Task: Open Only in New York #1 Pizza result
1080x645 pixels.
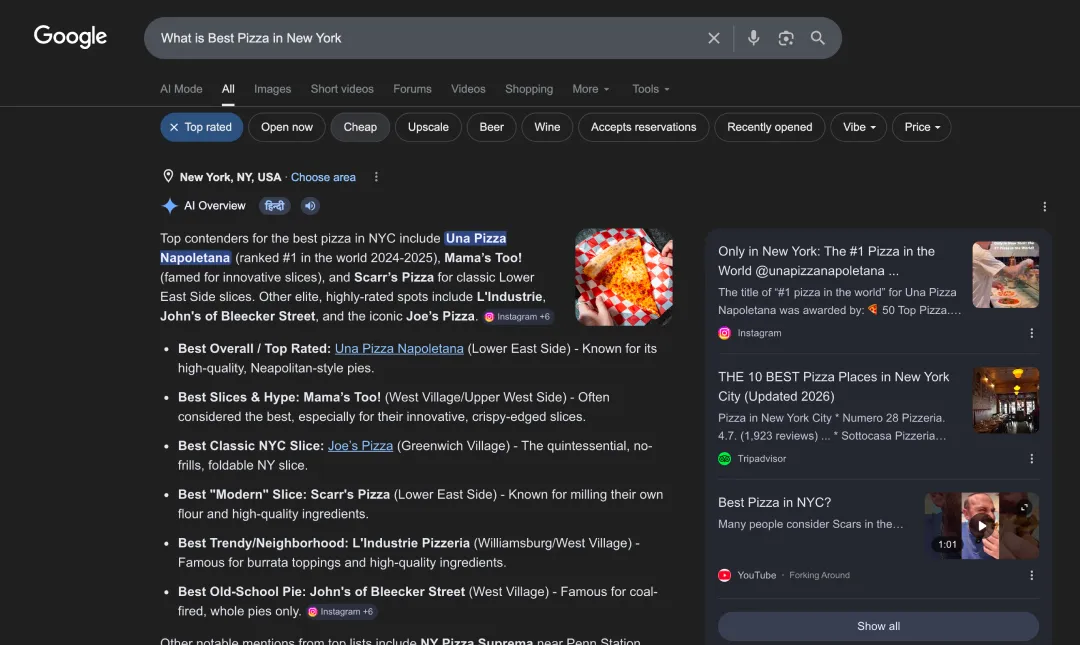Action: point(826,261)
